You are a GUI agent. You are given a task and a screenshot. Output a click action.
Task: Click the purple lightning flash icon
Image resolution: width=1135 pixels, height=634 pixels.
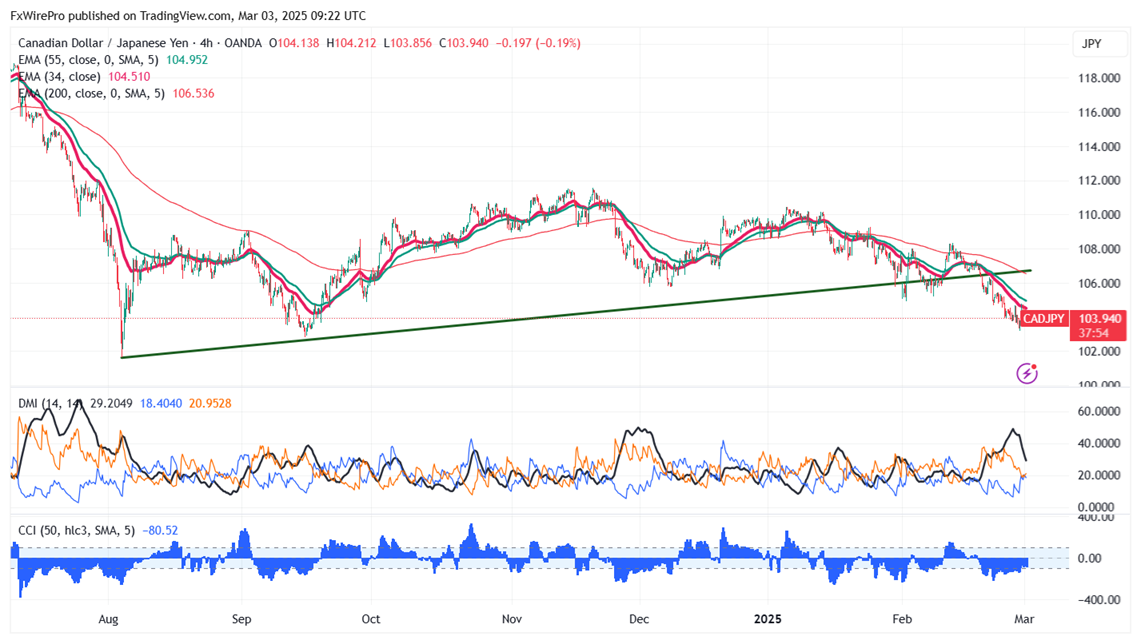click(x=1027, y=373)
